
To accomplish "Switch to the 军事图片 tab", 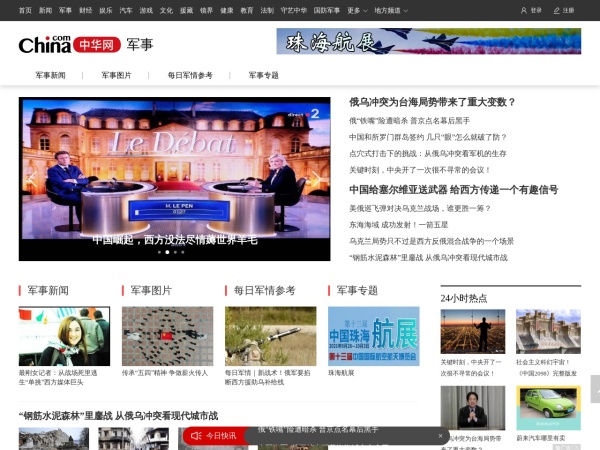I will (x=116, y=75).
